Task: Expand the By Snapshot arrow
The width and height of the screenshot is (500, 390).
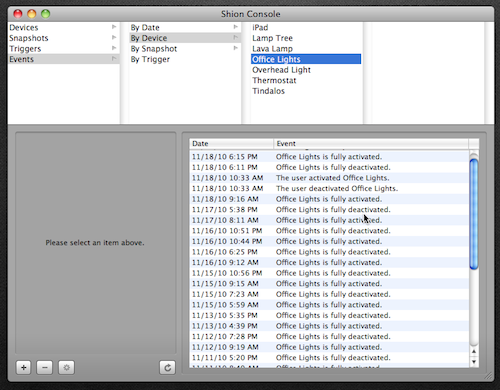Action: tap(236, 48)
